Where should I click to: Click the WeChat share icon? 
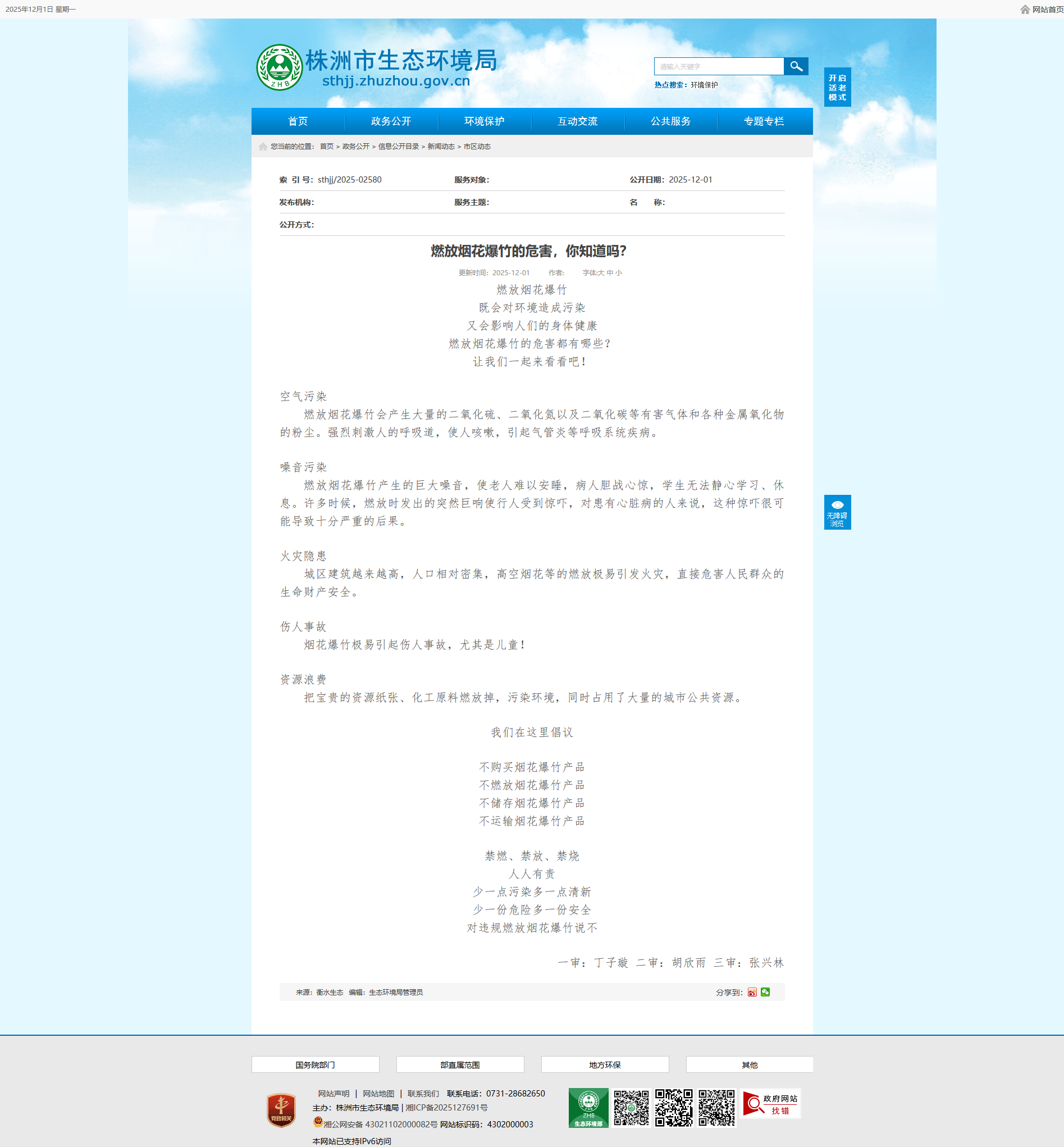(x=765, y=992)
